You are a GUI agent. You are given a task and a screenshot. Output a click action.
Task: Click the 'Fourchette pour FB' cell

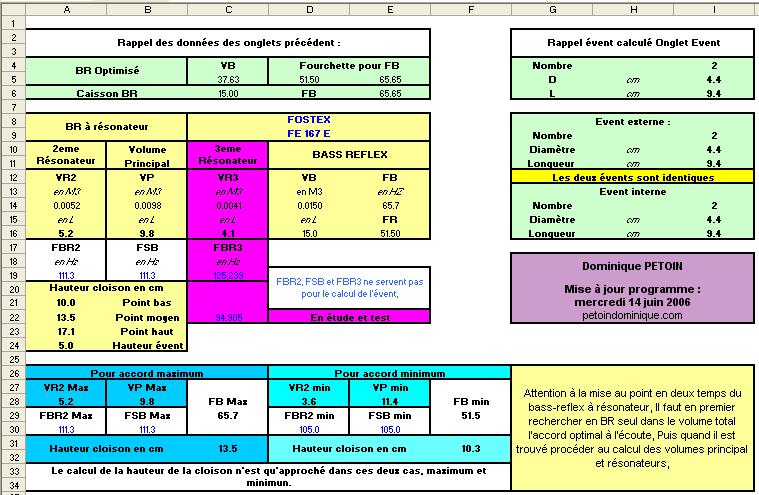(349, 65)
